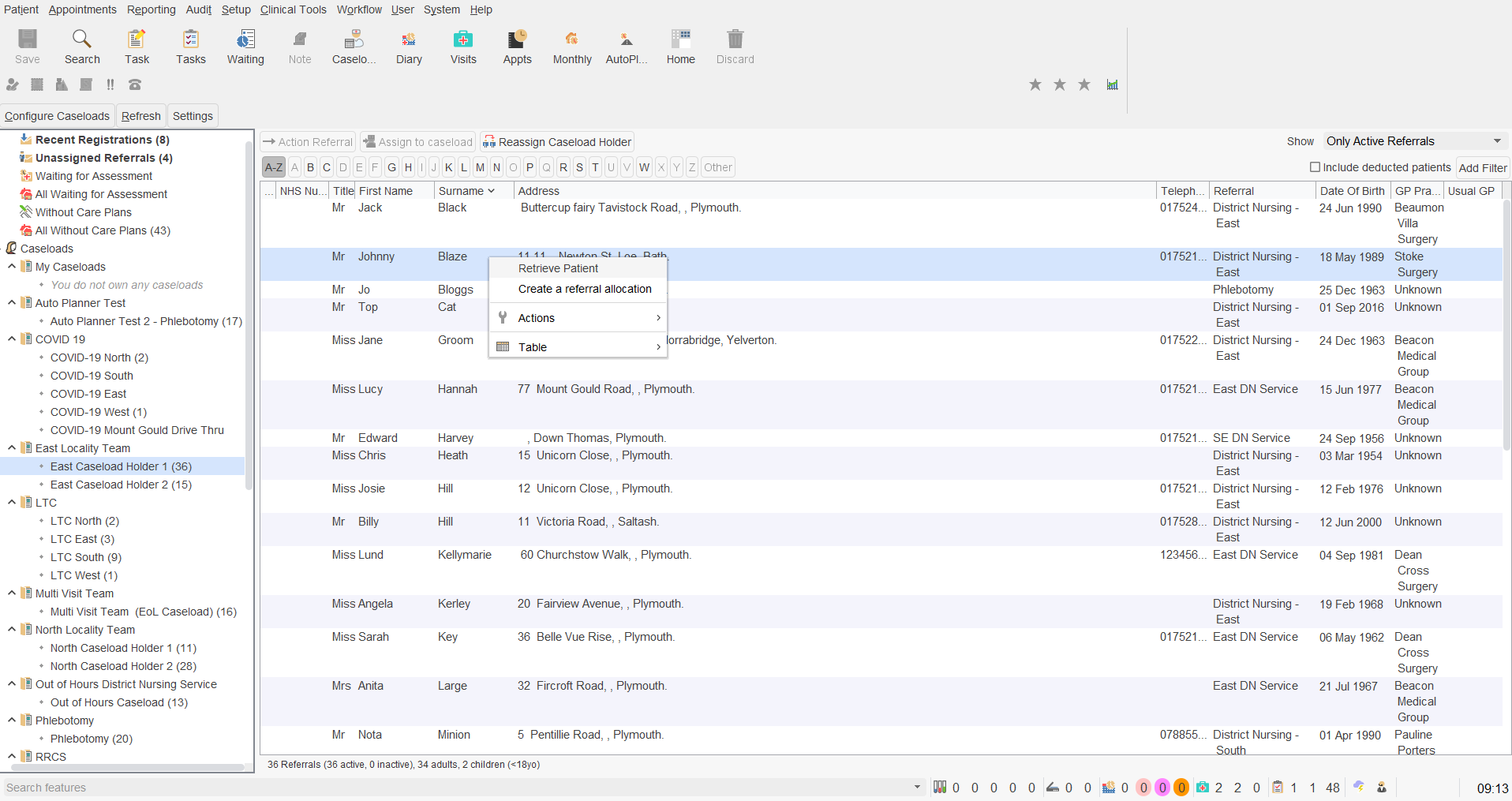
Task: Choose Create a referral allocation
Action: point(578,289)
